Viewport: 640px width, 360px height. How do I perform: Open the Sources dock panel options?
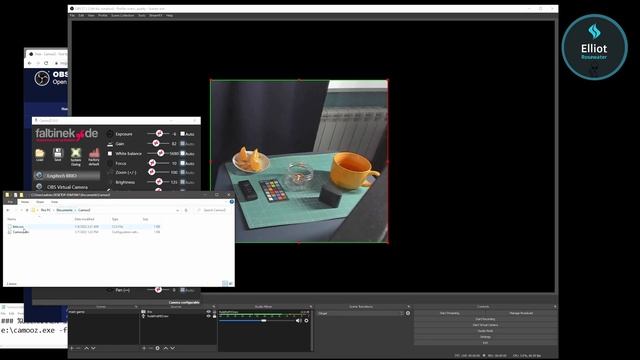[x=213, y=307]
